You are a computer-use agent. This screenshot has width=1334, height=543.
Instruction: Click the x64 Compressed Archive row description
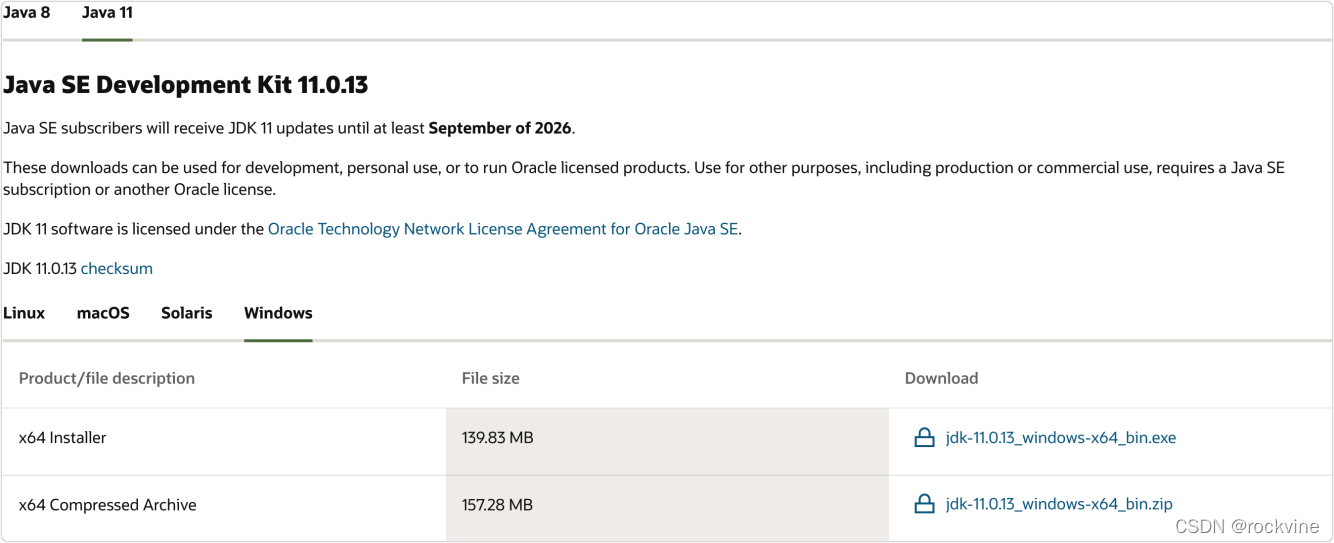coord(108,505)
